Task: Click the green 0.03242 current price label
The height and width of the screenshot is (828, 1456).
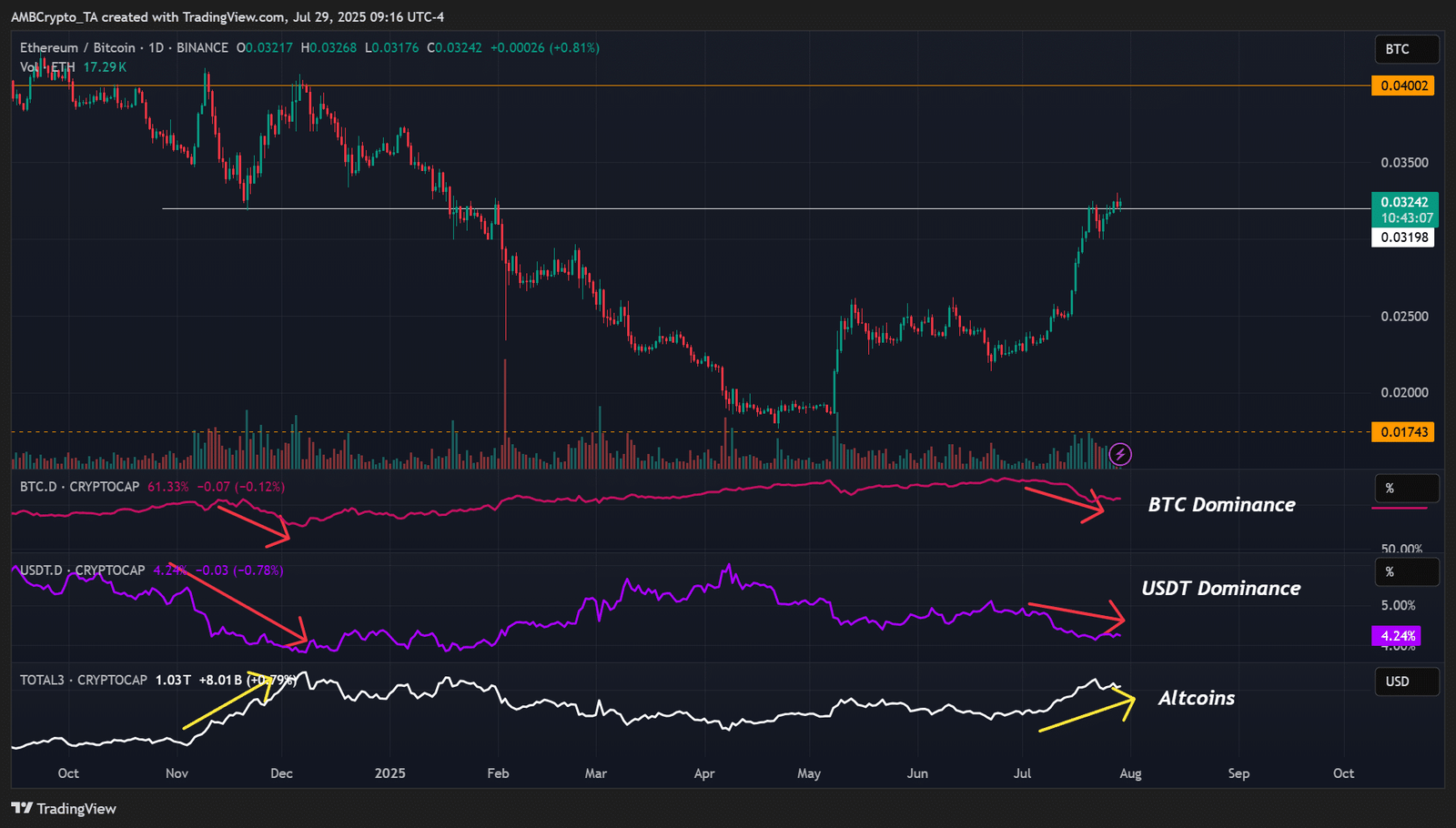Action: [x=1403, y=202]
